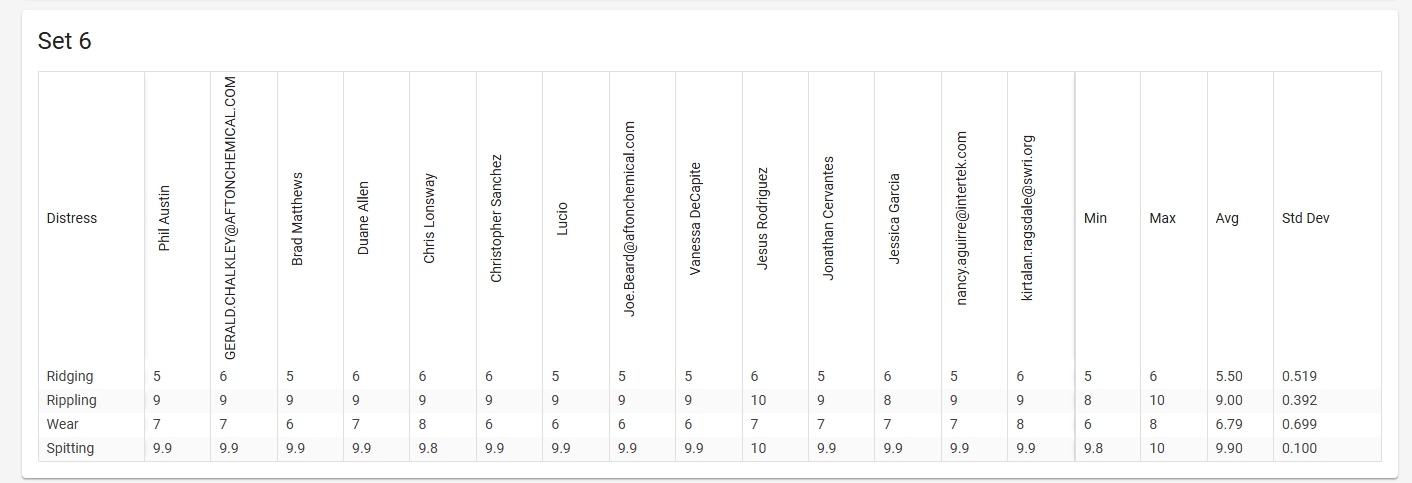Viewport: 1412px width, 483px height.
Task: Select the Distress column header
Action: coord(72,218)
